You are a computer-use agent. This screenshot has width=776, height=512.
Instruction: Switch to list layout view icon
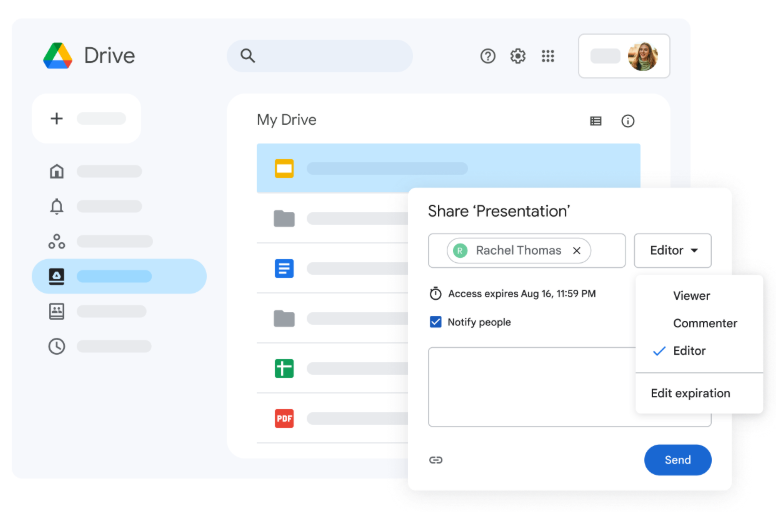click(596, 121)
